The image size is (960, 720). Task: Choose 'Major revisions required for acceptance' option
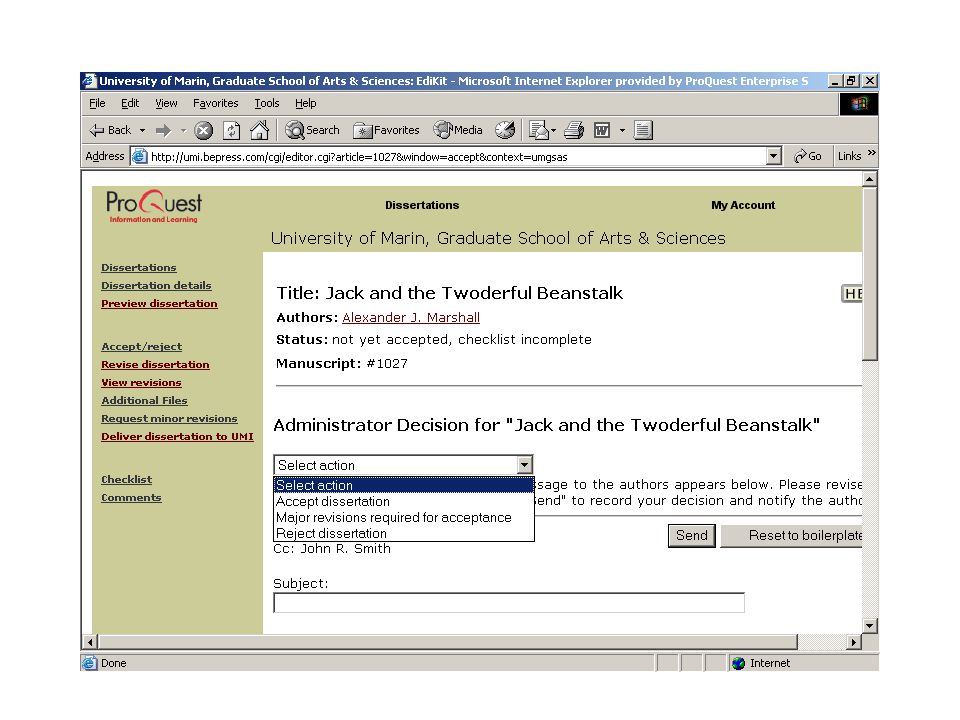(403, 517)
